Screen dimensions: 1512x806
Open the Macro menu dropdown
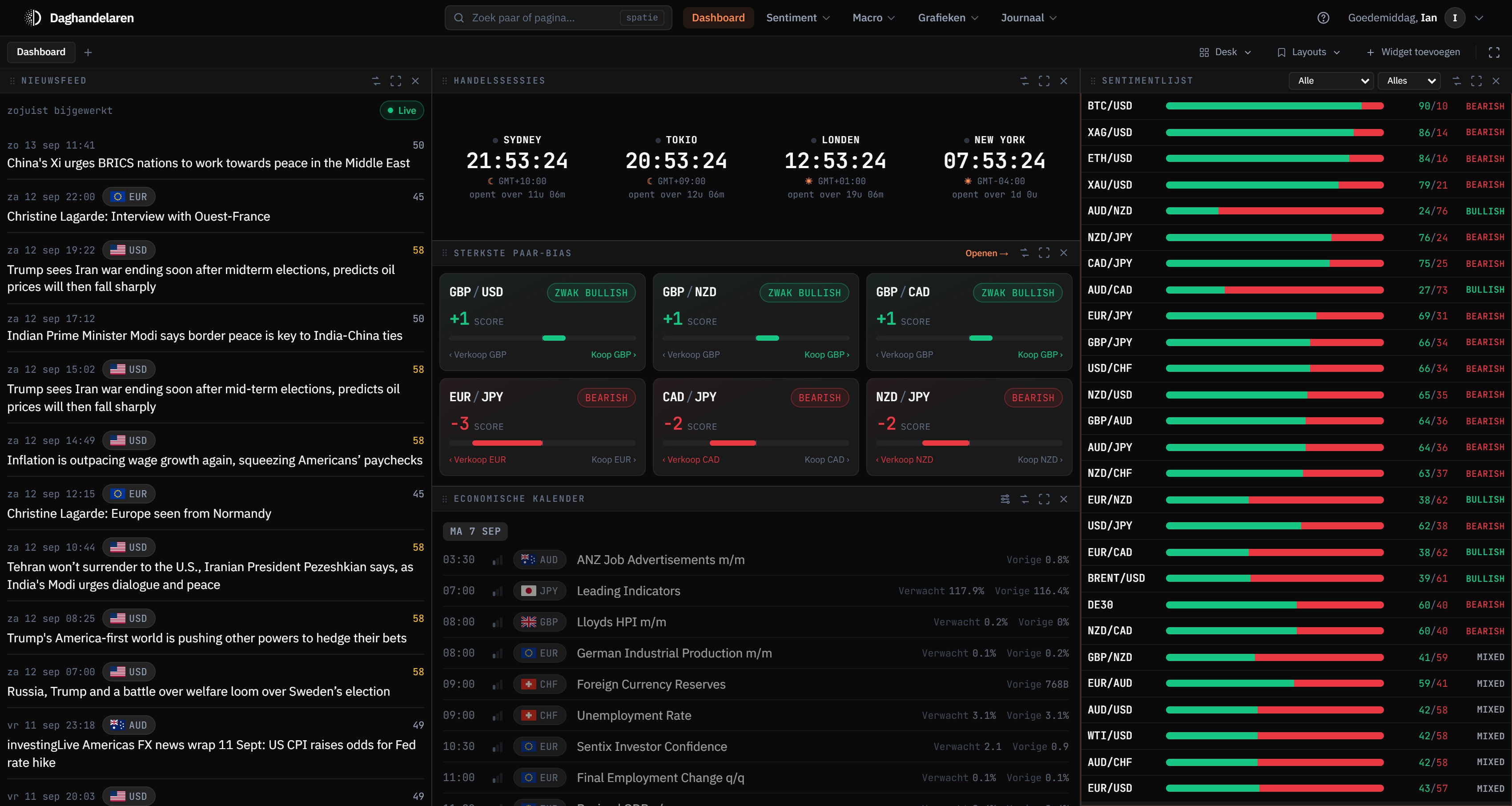[x=873, y=18]
